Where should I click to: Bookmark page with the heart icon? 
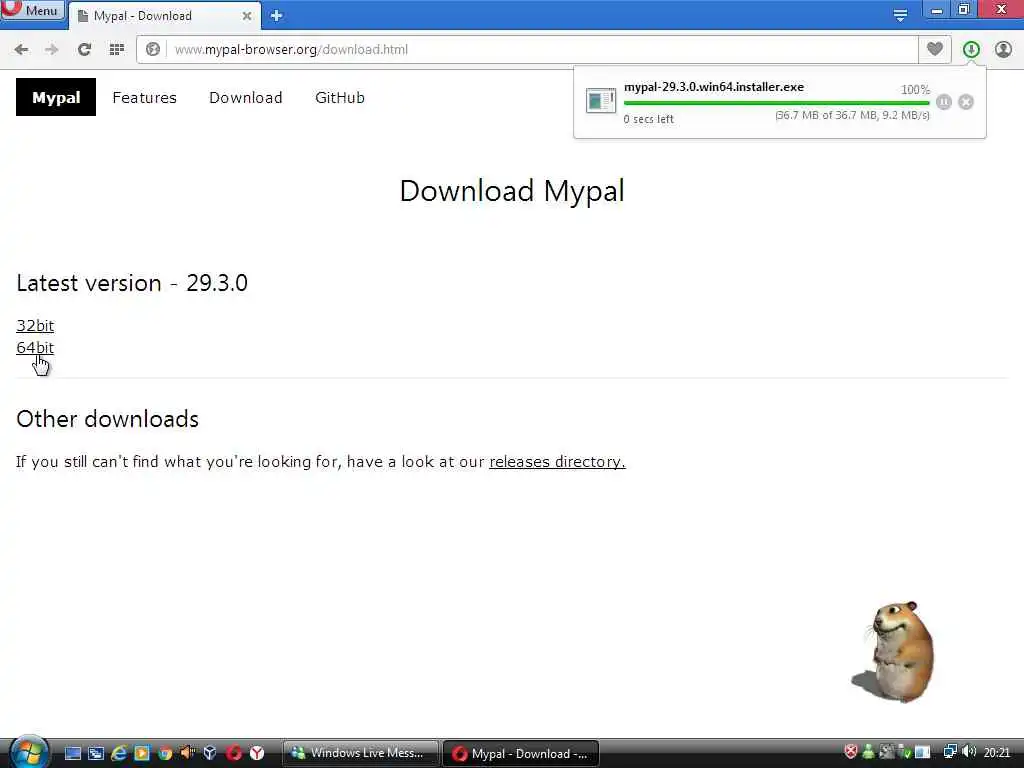[935, 49]
